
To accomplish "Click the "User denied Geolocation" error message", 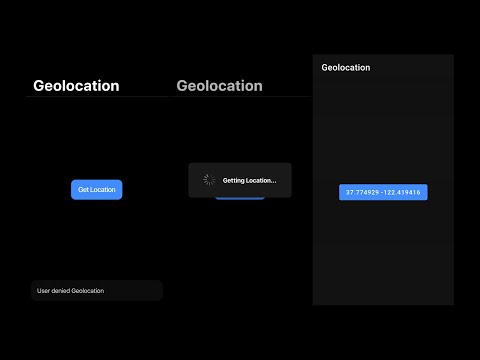I will point(97,291).
